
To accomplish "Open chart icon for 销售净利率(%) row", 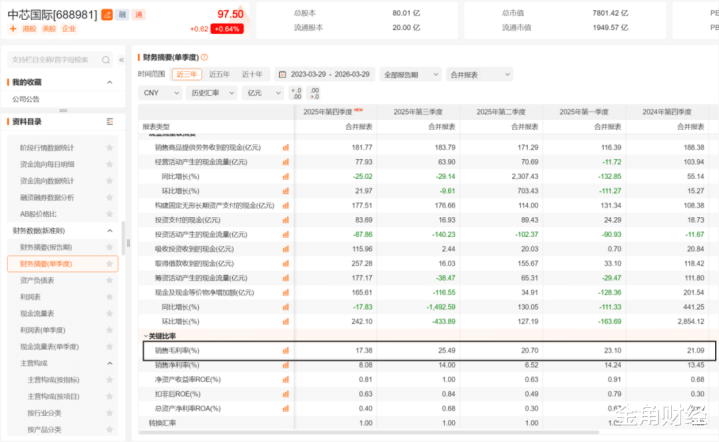I will coord(285,365).
